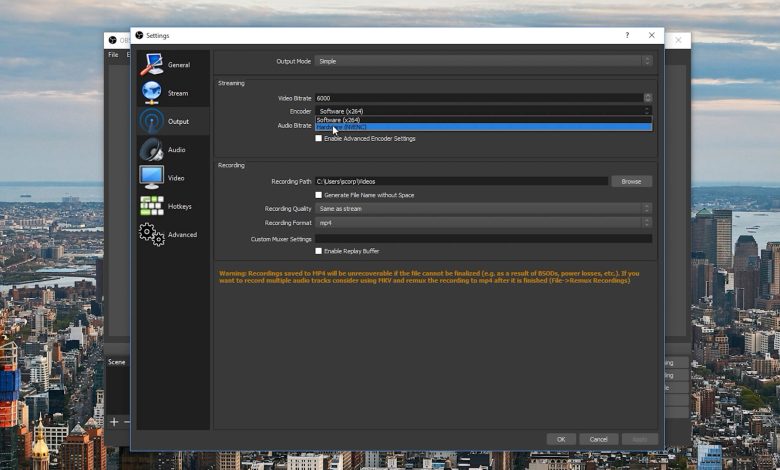
Task: Expand the Output Mode dropdown
Action: point(483,61)
